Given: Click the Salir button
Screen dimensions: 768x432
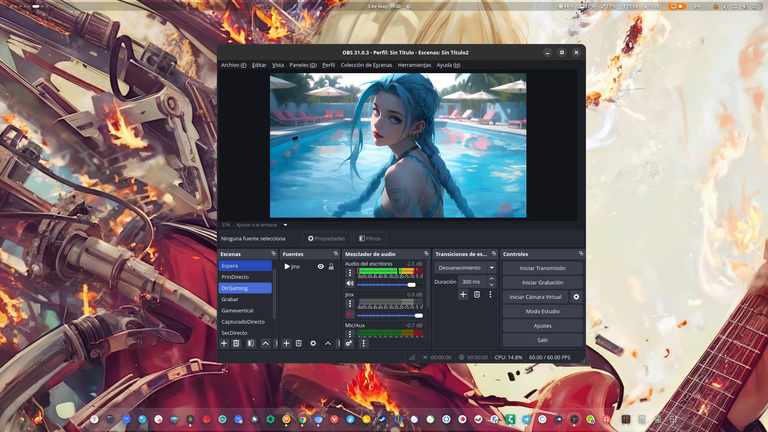Looking at the screenshot, I should (542, 340).
